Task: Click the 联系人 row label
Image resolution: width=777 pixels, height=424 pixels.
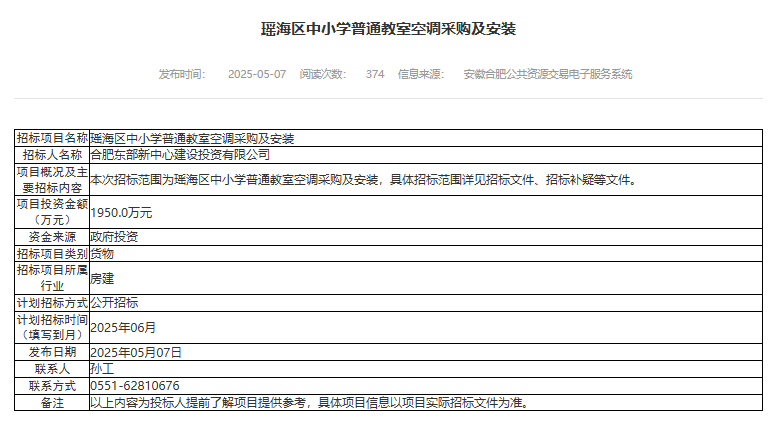Action: (x=52, y=369)
